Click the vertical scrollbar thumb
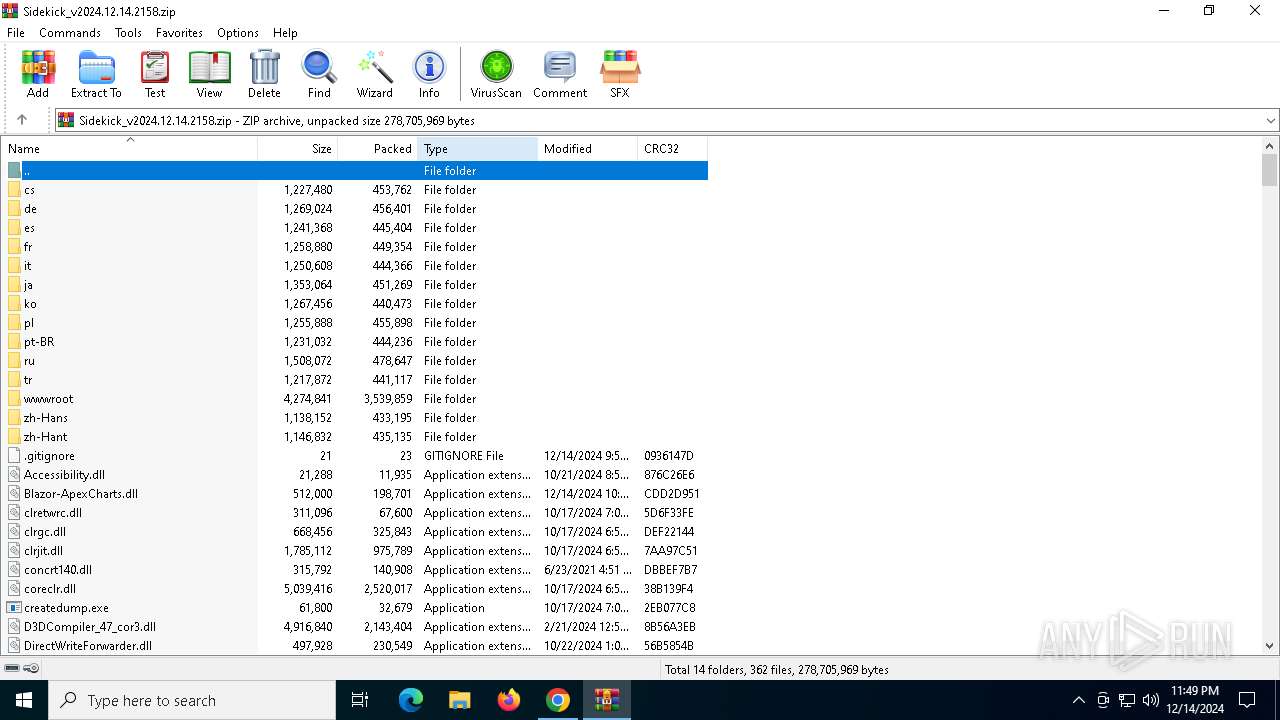 [x=1270, y=170]
